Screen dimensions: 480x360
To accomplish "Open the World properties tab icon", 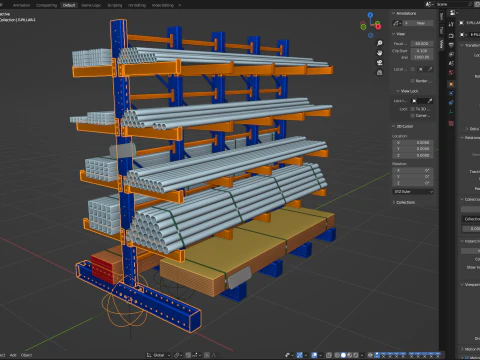I will click(451, 73).
